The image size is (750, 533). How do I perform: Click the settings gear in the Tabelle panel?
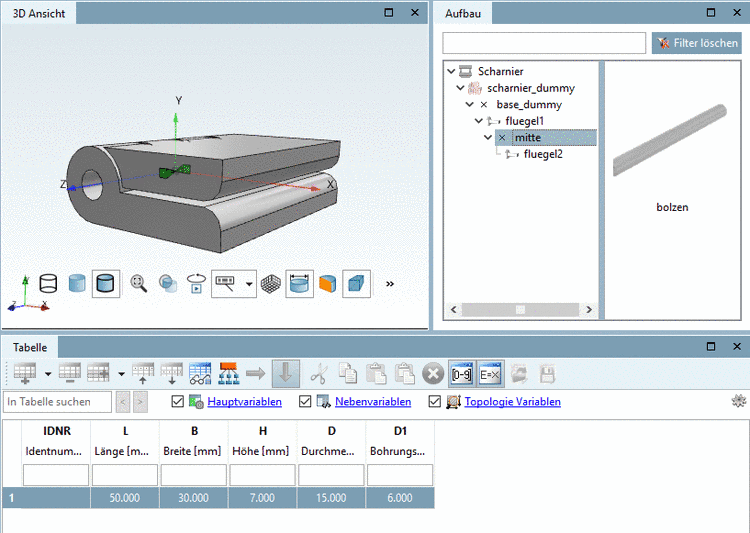click(739, 401)
